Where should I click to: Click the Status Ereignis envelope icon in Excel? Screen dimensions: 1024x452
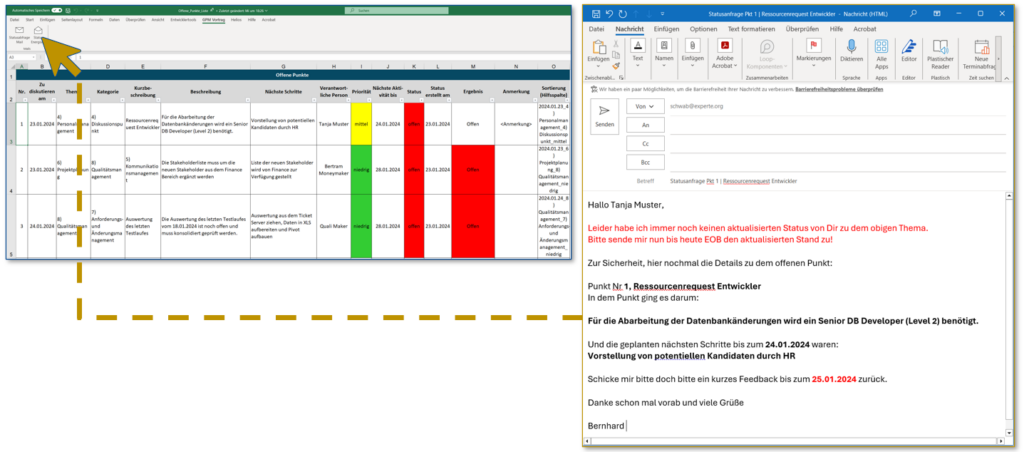(x=39, y=30)
